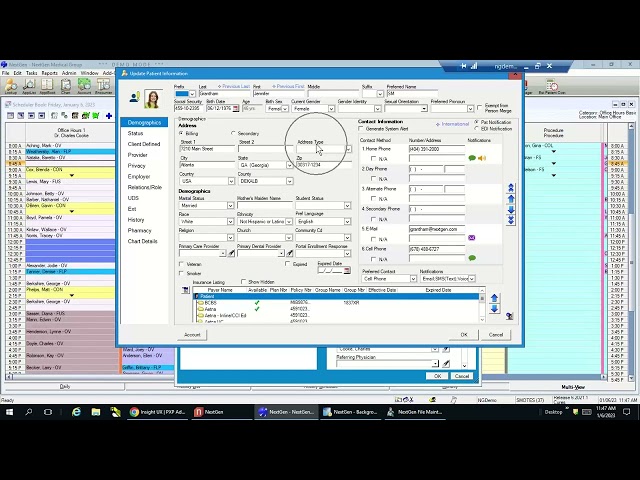Enable Show Hidden insurance checkbox
The width and height of the screenshot is (640, 480).
[244, 282]
